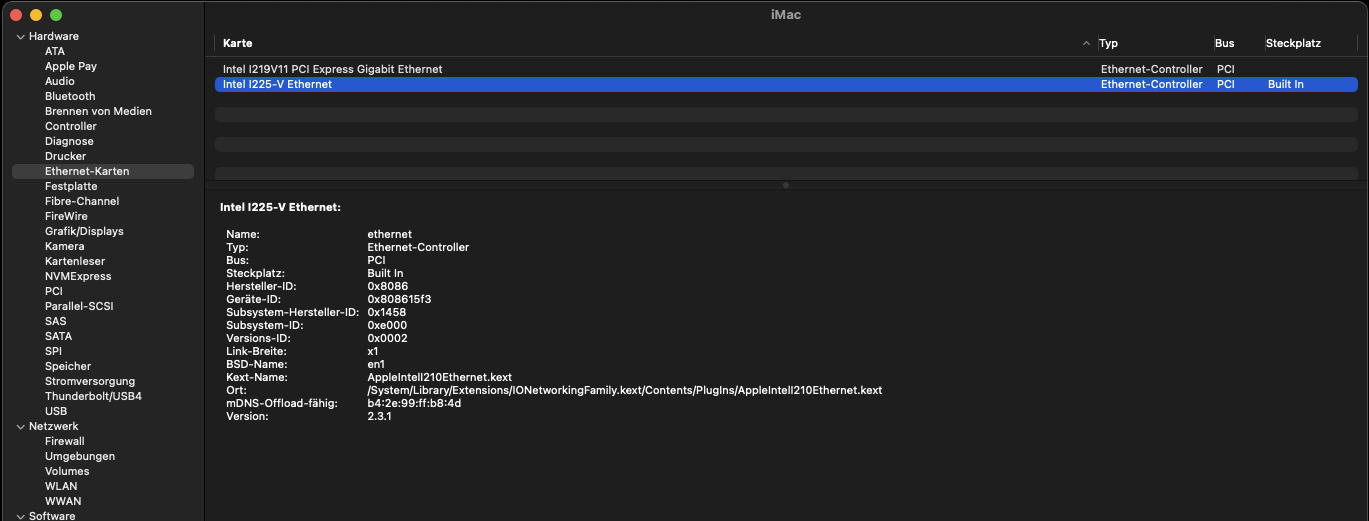Select SPI in the sidebar
1369x521 pixels.
point(53,351)
